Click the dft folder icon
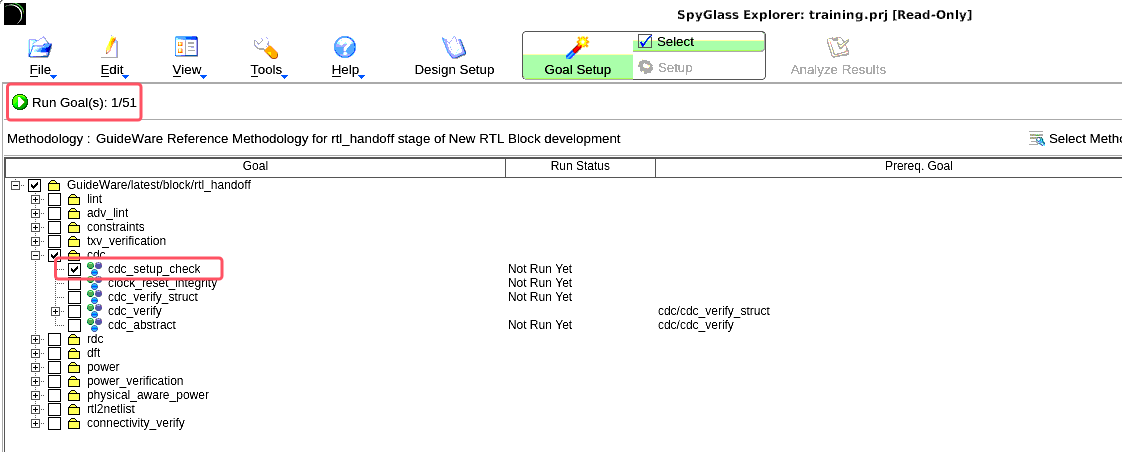Viewport: 1122px width, 452px height. click(x=74, y=353)
